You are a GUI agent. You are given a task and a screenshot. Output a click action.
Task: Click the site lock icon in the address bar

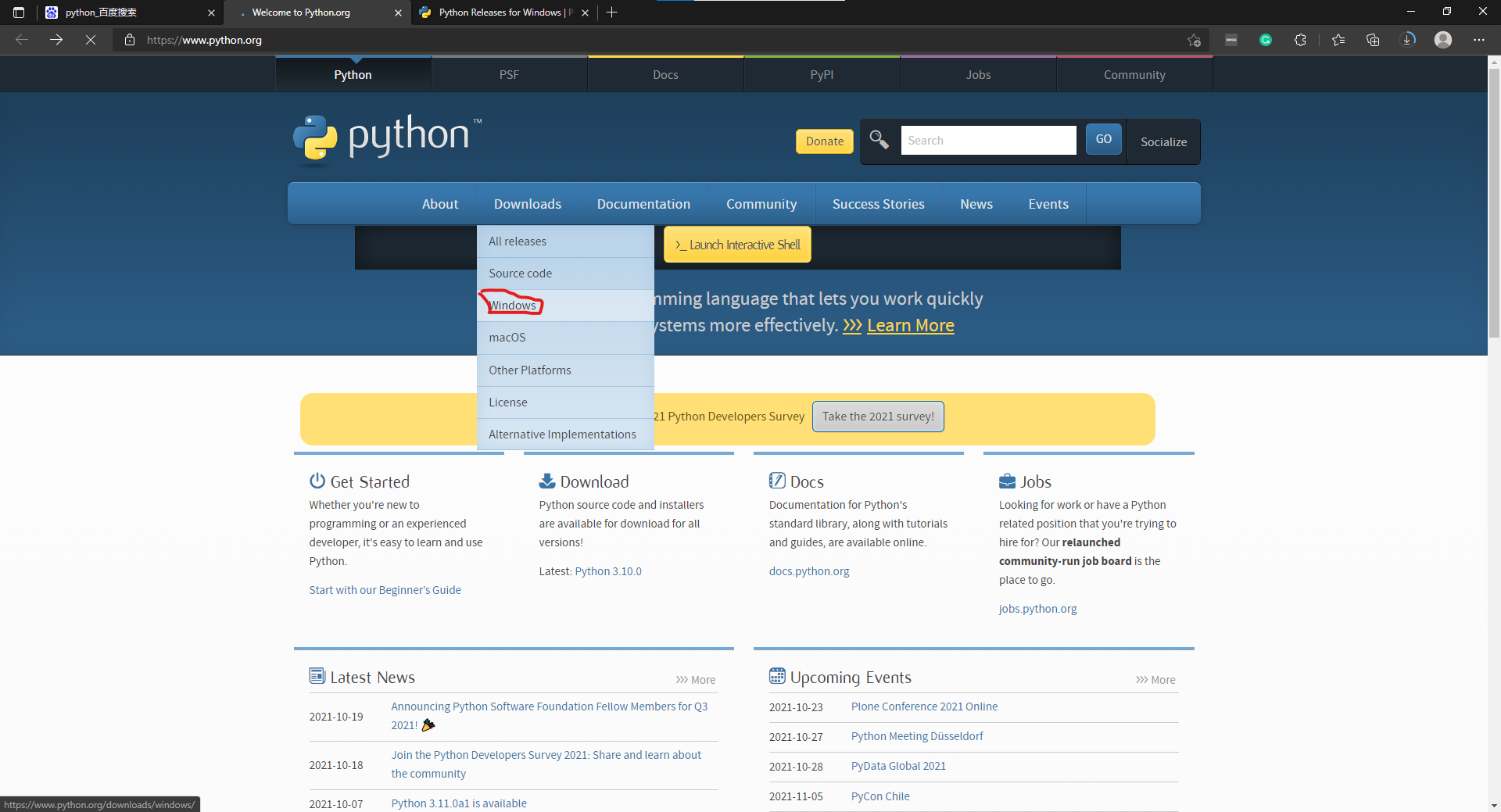coord(130,40)
